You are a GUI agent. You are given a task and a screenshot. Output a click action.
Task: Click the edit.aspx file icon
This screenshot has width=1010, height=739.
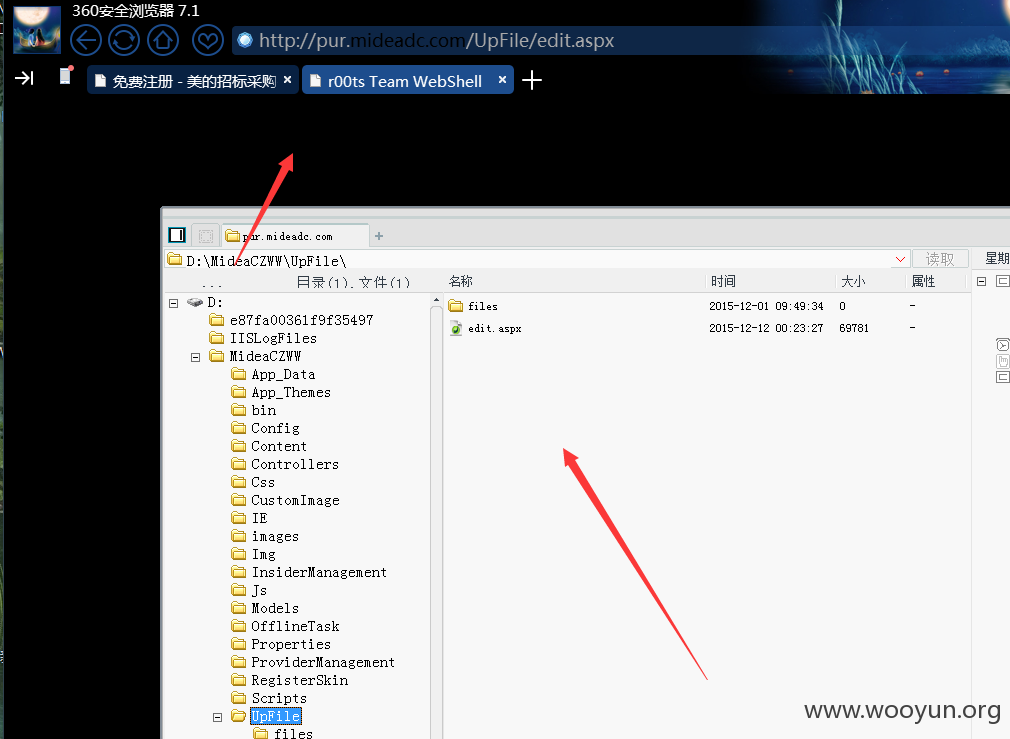tap(456, 328)
